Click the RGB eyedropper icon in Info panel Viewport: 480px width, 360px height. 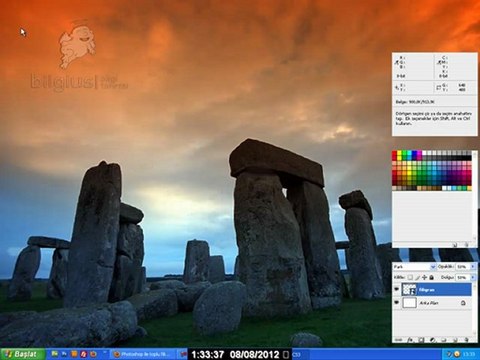pyautogui.click(x=397, y=62)
